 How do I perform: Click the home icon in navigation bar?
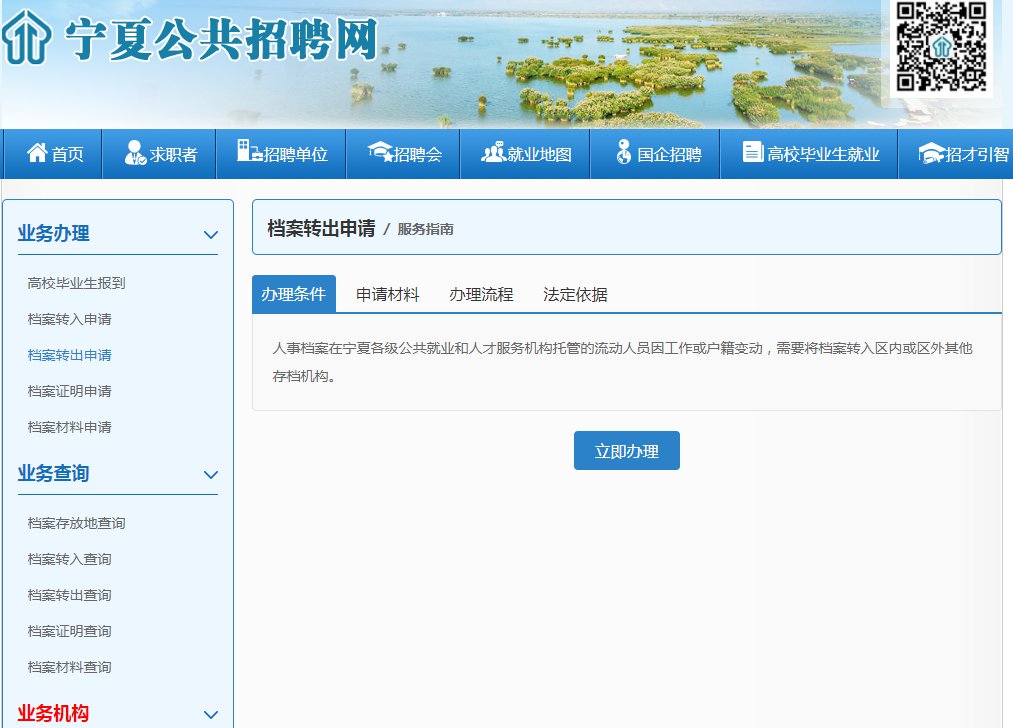tap(37, 153)
